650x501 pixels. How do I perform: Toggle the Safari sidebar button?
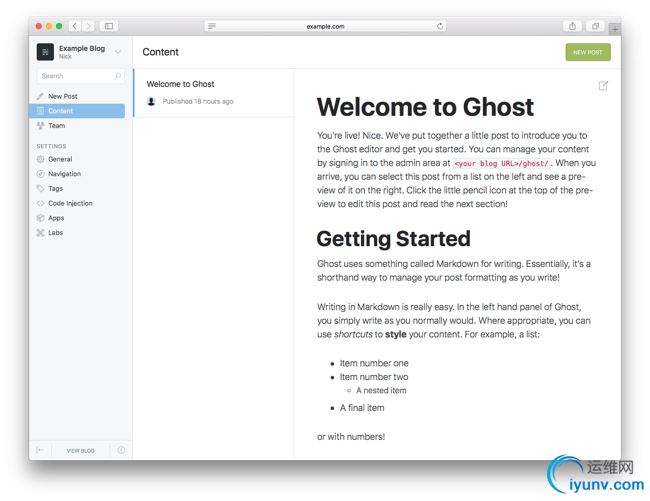click(x=109, y=26)
